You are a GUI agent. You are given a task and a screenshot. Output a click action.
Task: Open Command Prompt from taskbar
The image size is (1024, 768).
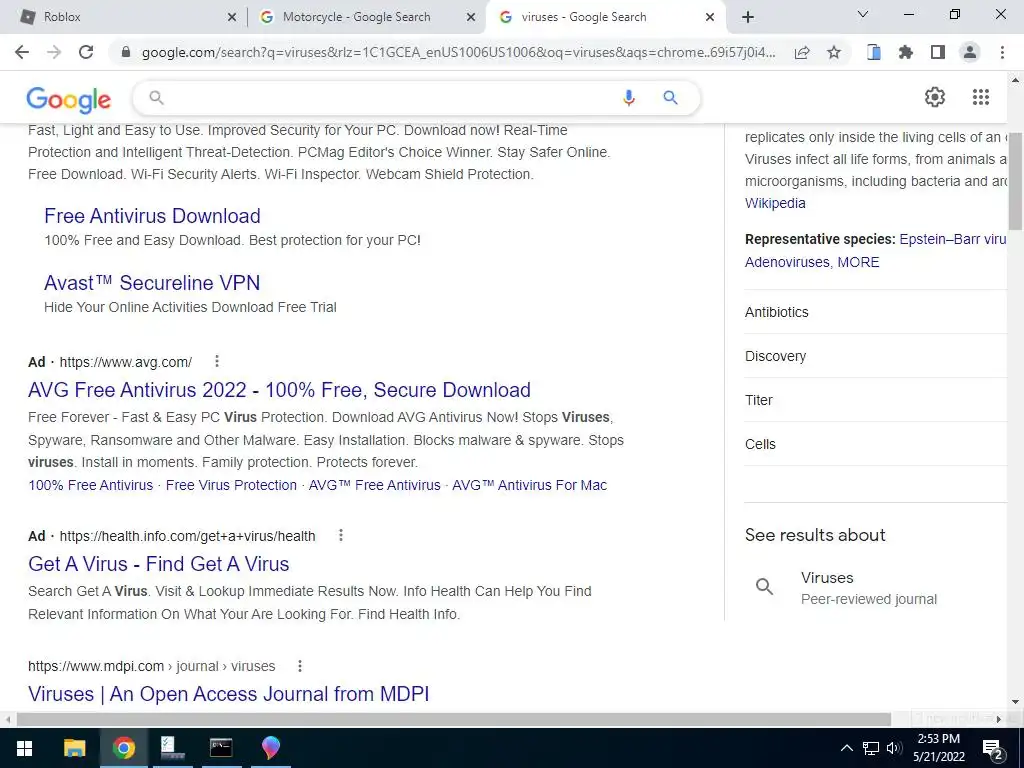tap(221, 748)
